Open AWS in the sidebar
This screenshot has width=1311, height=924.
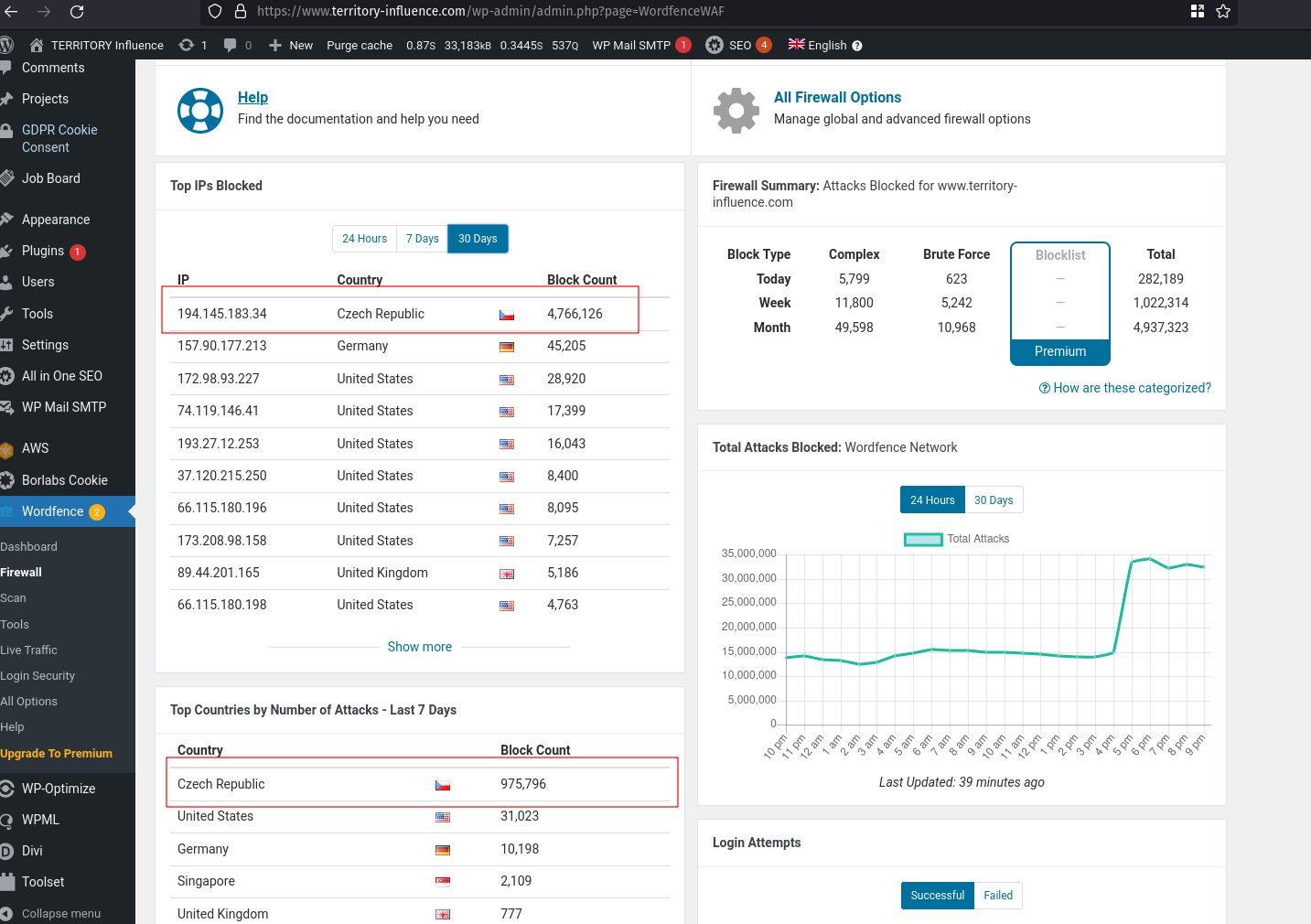click(35, 448)
